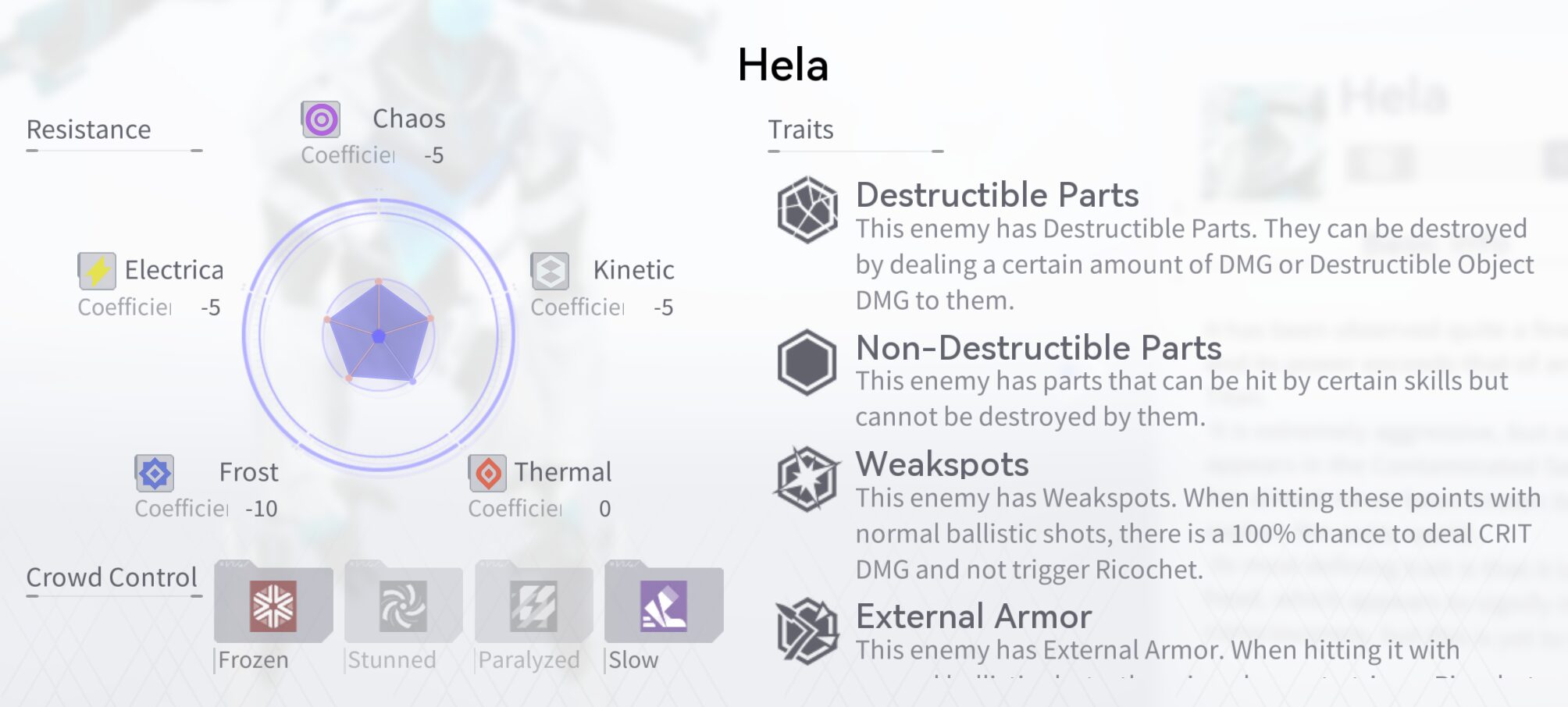
Task: Select the Stunned crowd control icon
Action: (403, 605)
